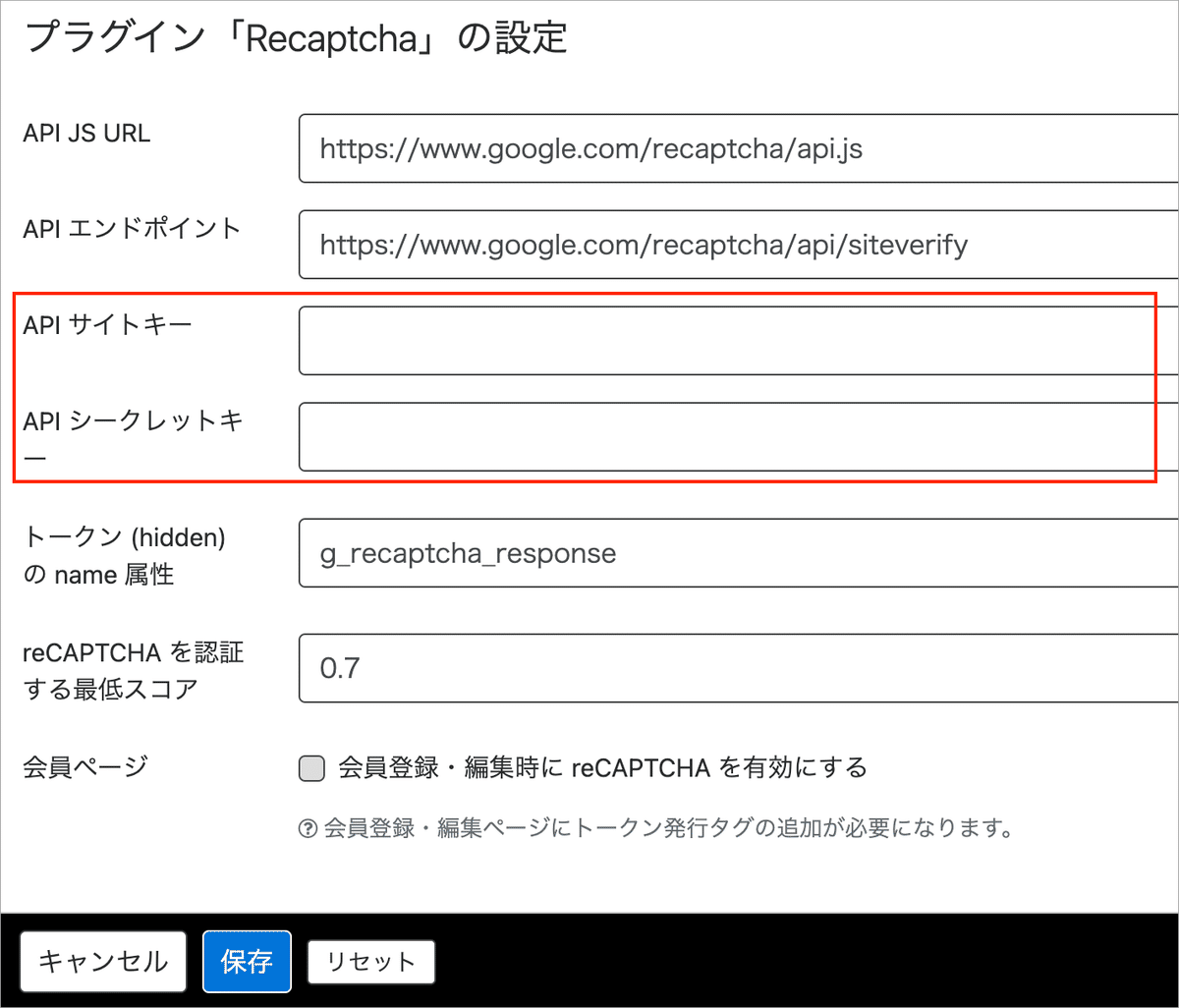This screenshot has height=1008, width=1179.
Task: Click the help question mark icon
Action: 307,828
